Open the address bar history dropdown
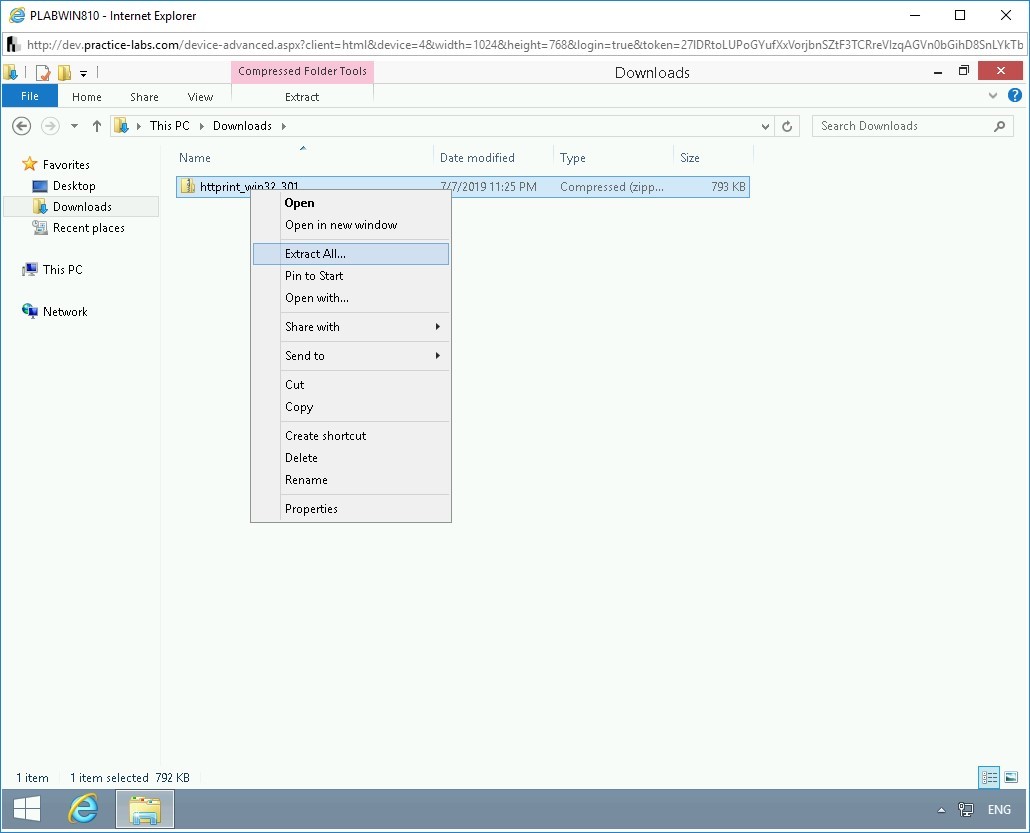 [x=765, y=126]
